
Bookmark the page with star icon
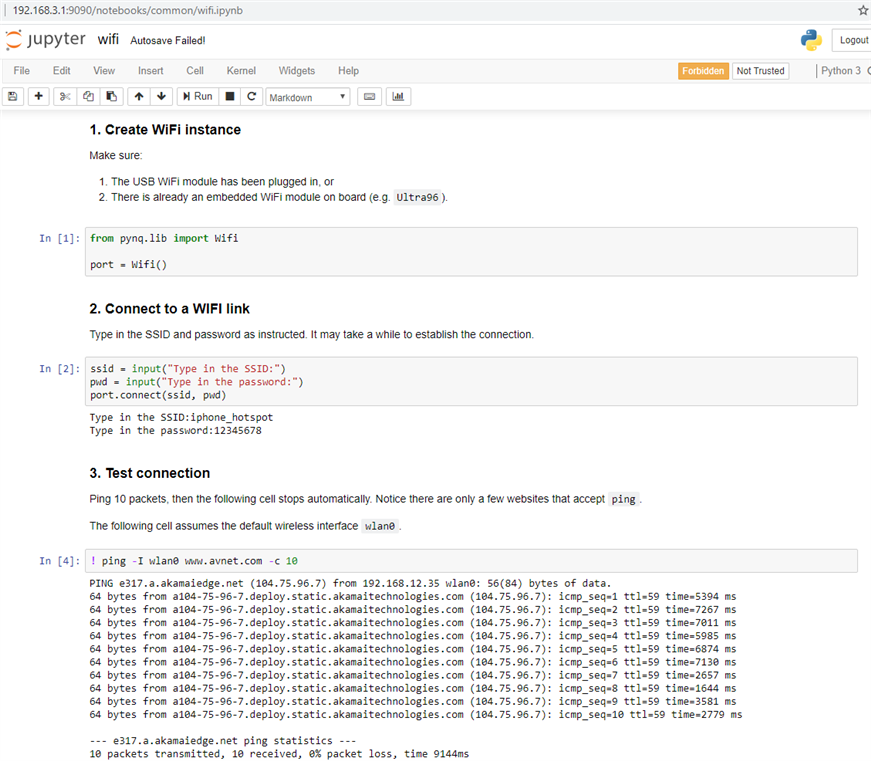(864, 10)
